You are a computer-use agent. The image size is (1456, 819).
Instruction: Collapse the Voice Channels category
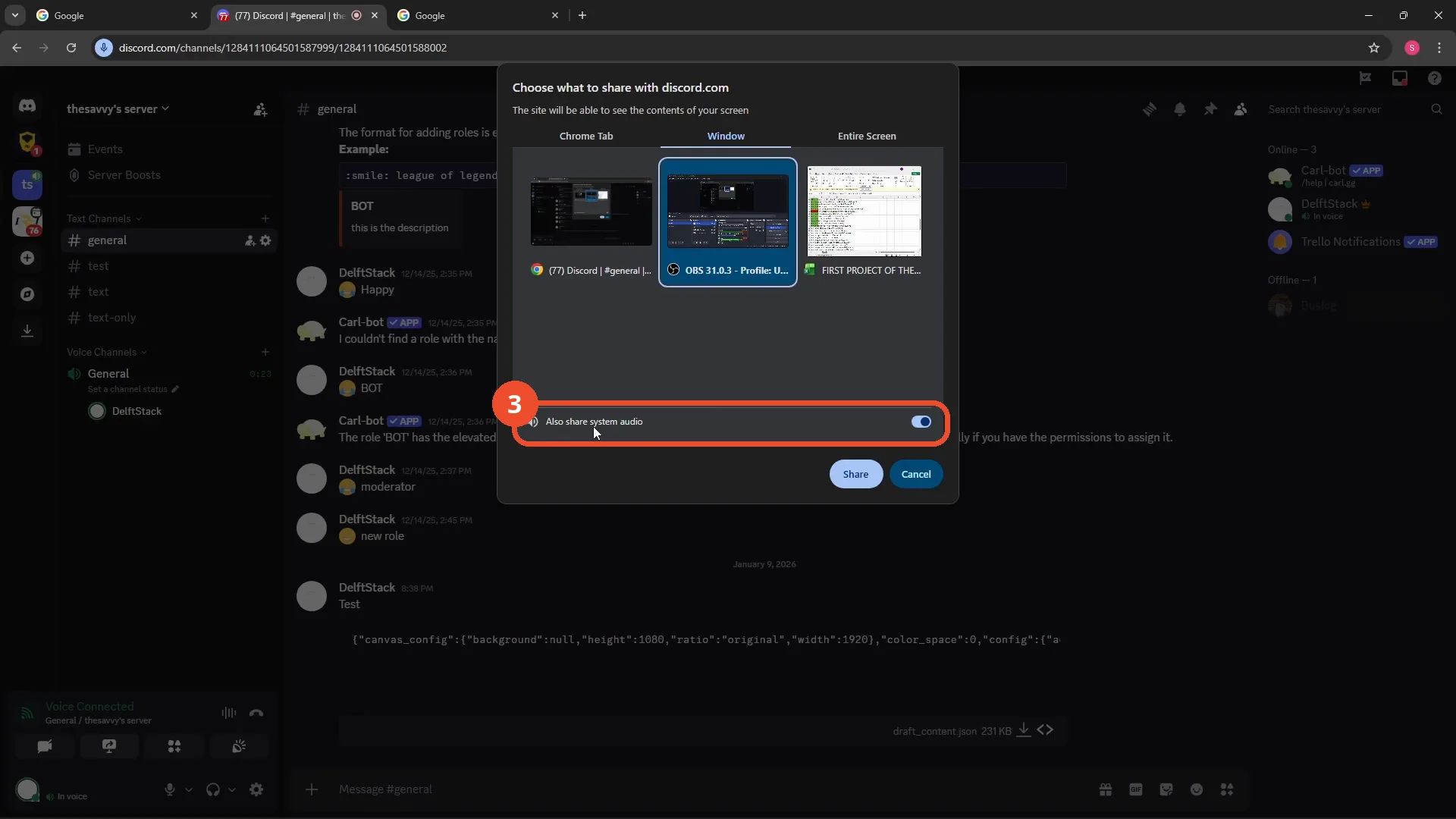point(107,352)
